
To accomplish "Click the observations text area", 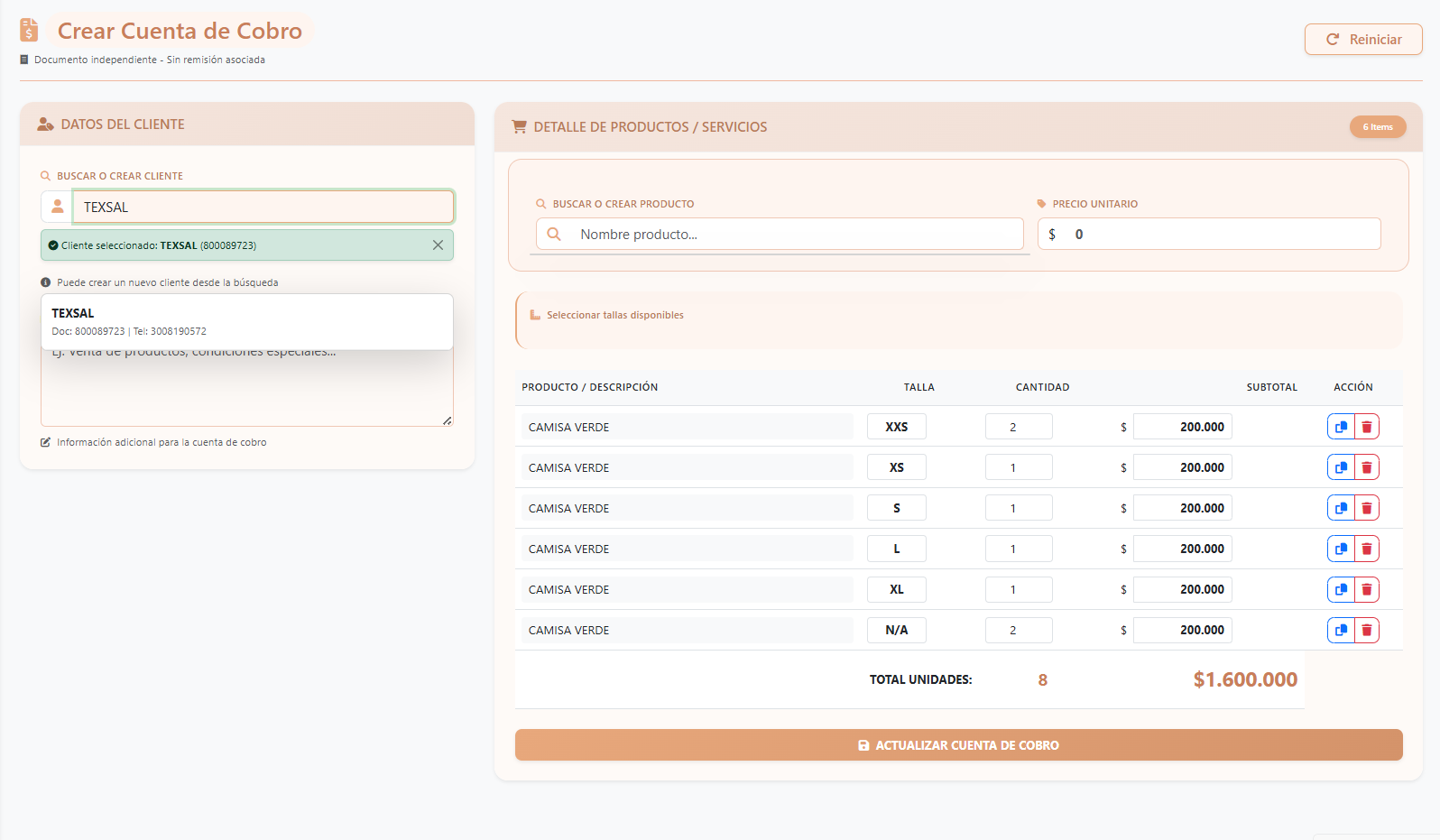I will click(x=247, y=388).
